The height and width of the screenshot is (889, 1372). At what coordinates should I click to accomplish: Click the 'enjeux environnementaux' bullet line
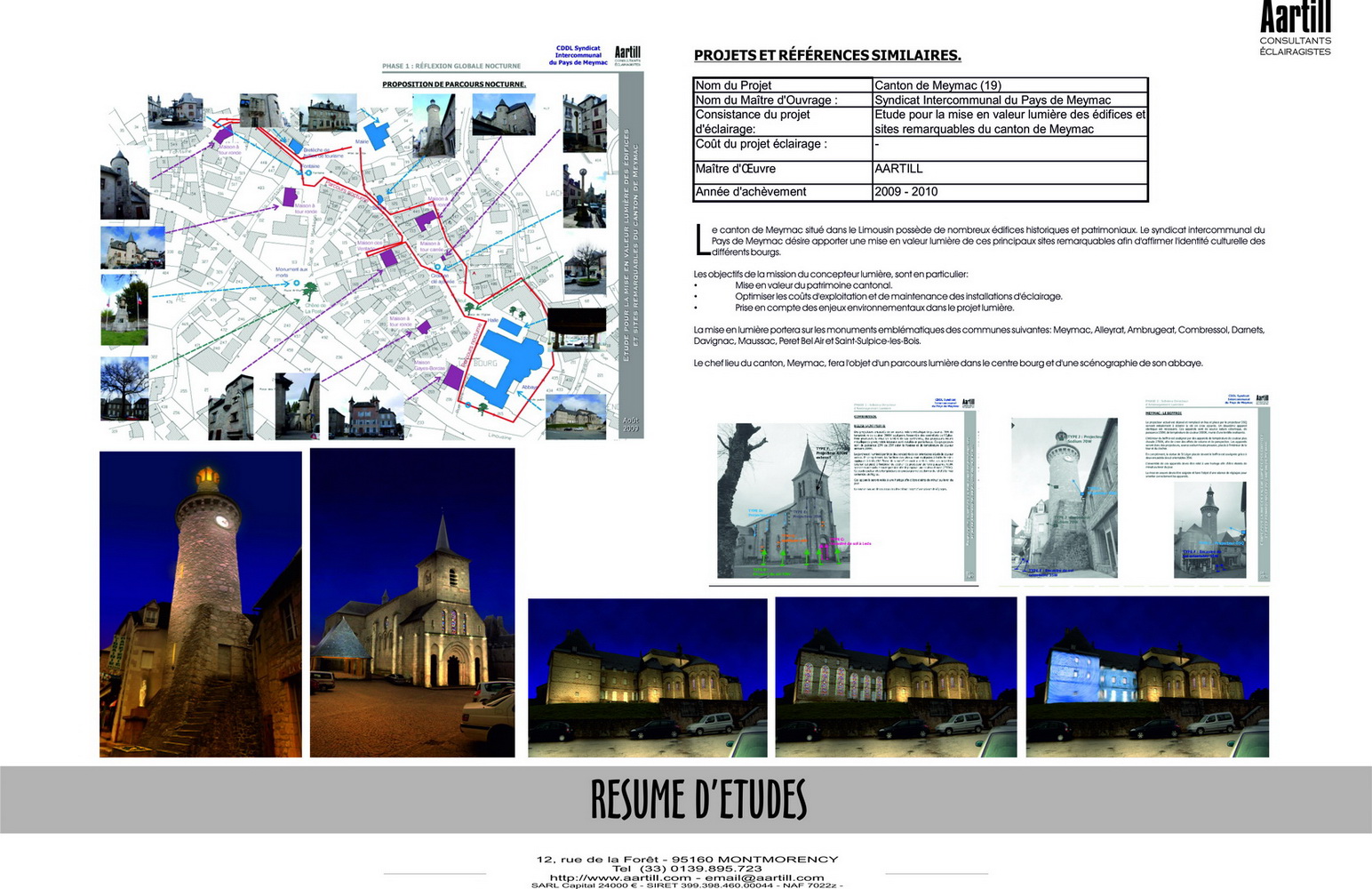pyautogui.click(x=874, y=308)
